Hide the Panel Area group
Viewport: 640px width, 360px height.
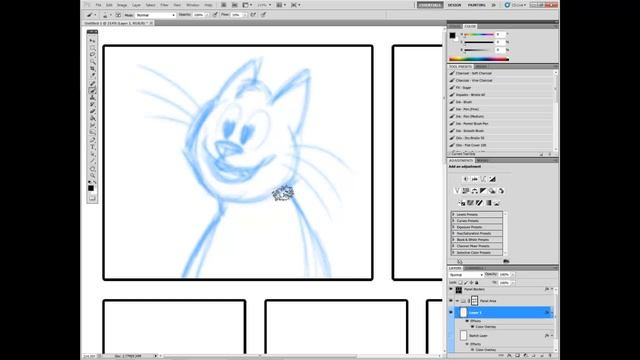point(451,301)
